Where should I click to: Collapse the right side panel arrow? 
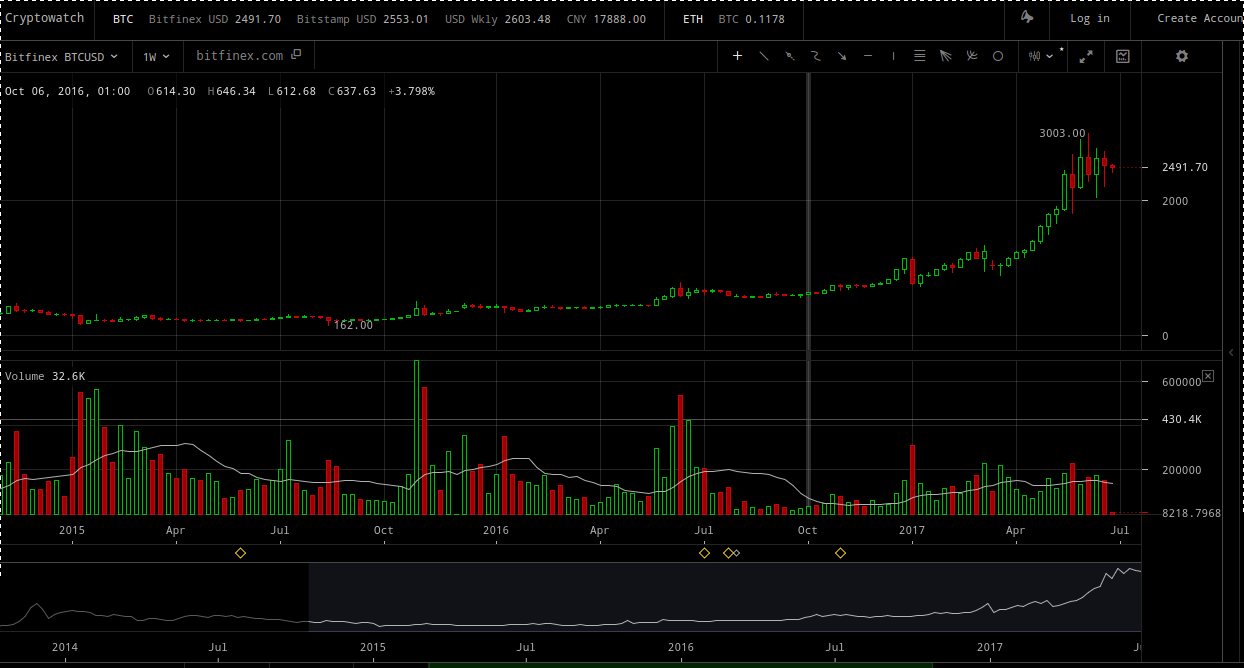[x=1230, y=353]
